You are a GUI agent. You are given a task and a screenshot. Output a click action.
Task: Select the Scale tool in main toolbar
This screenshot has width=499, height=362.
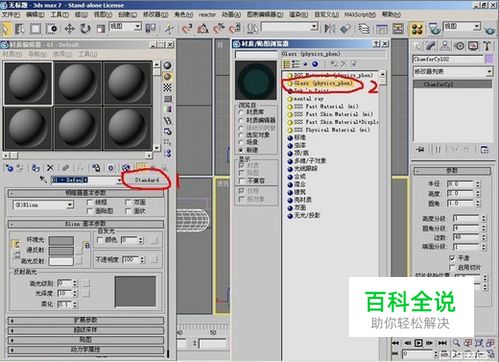[x=101, y=29]
